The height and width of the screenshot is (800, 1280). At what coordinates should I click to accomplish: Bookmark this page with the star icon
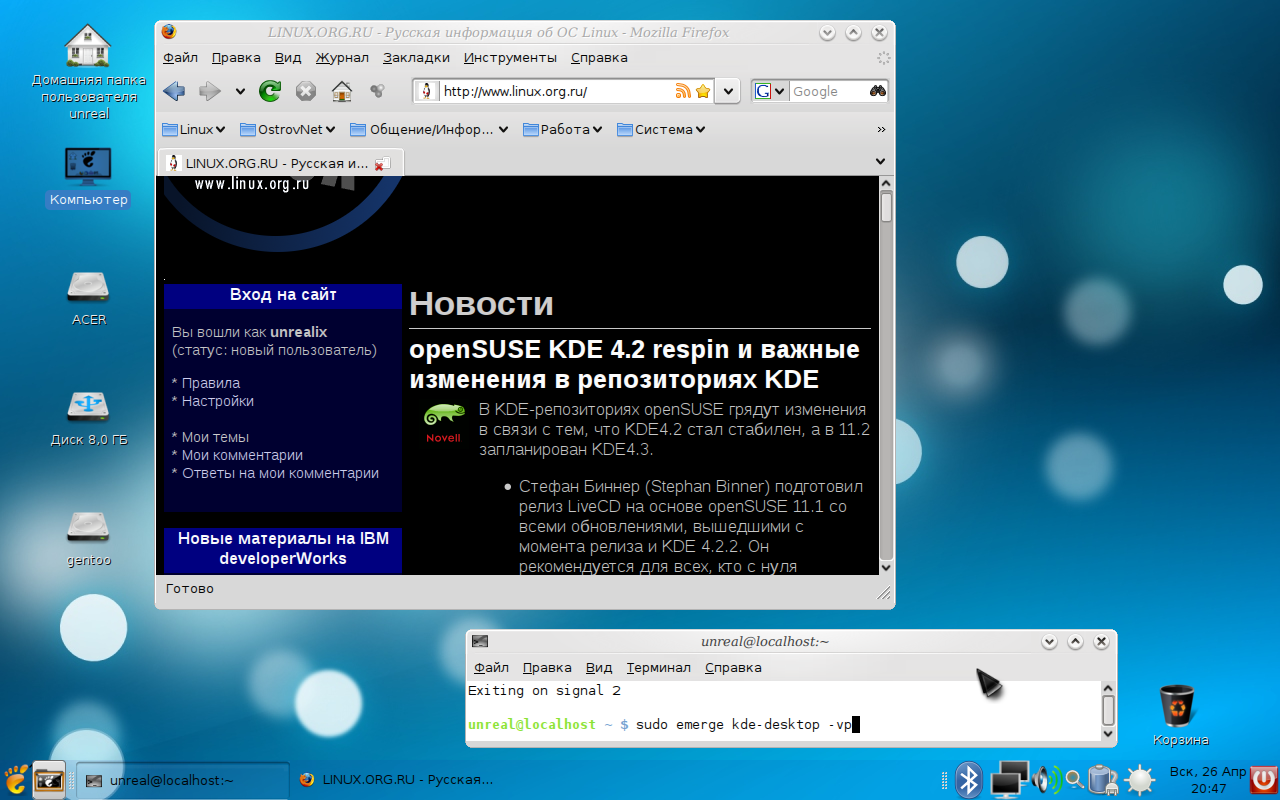(703, 91)
